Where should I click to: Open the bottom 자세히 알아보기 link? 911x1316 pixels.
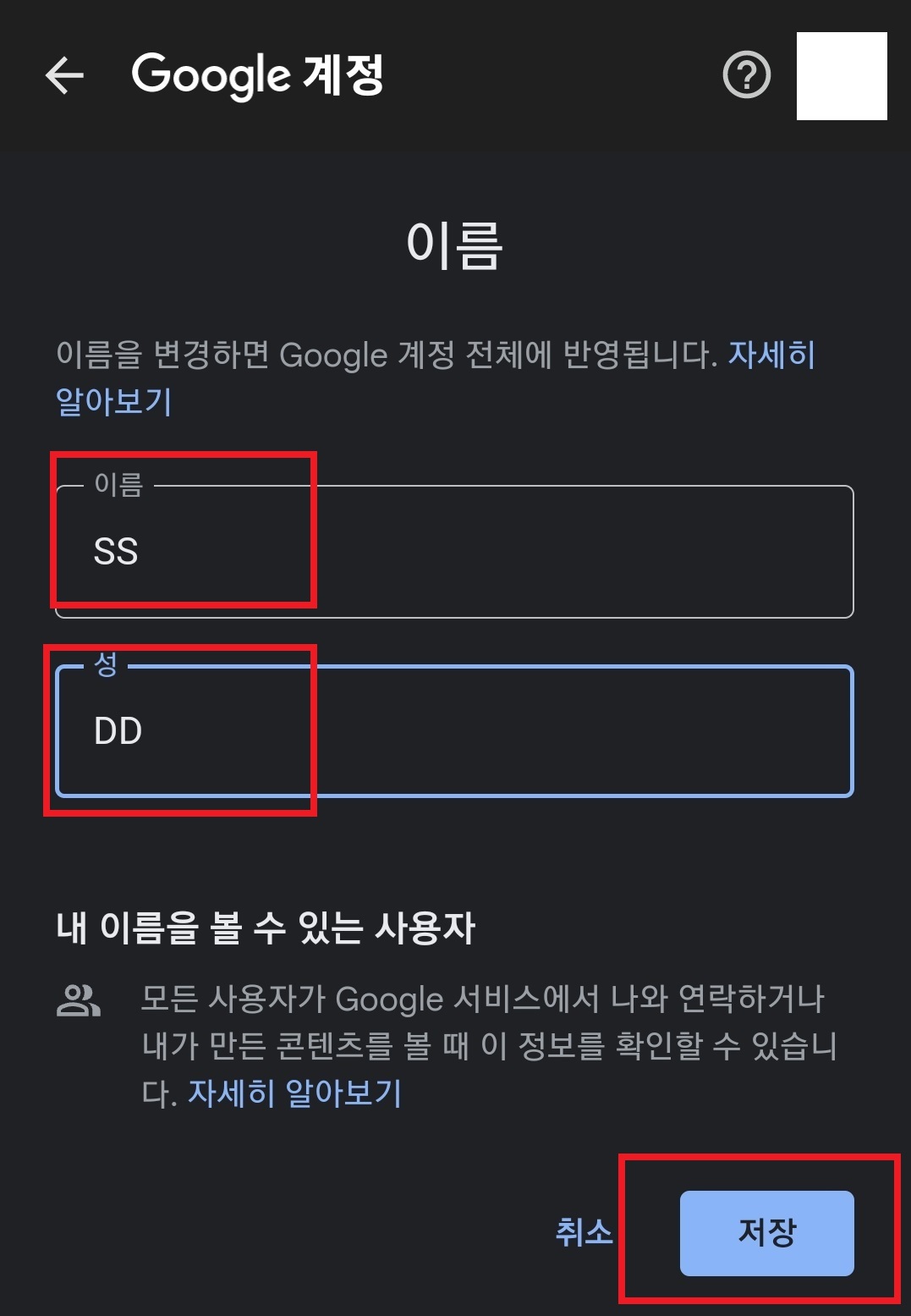point(294,1093)
